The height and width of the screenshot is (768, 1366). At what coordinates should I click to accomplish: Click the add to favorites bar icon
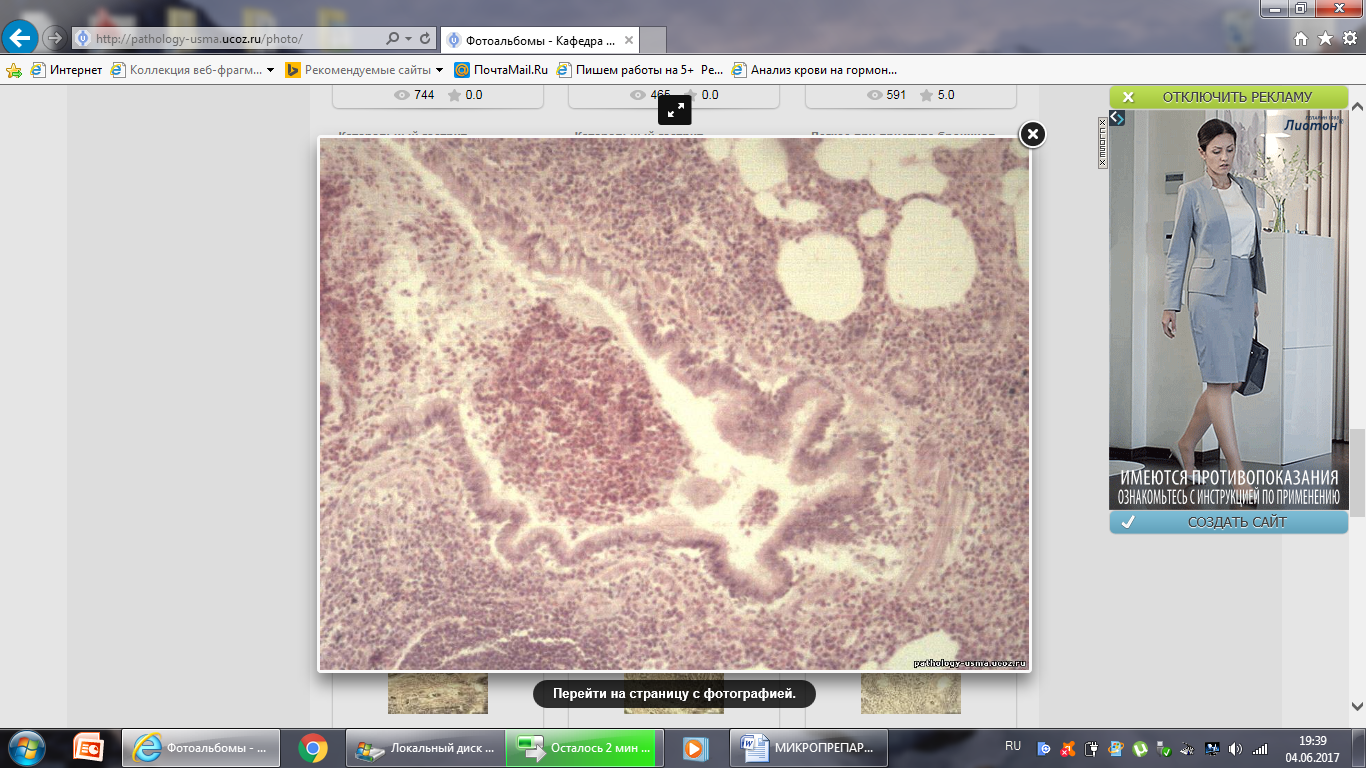point(14,70)
